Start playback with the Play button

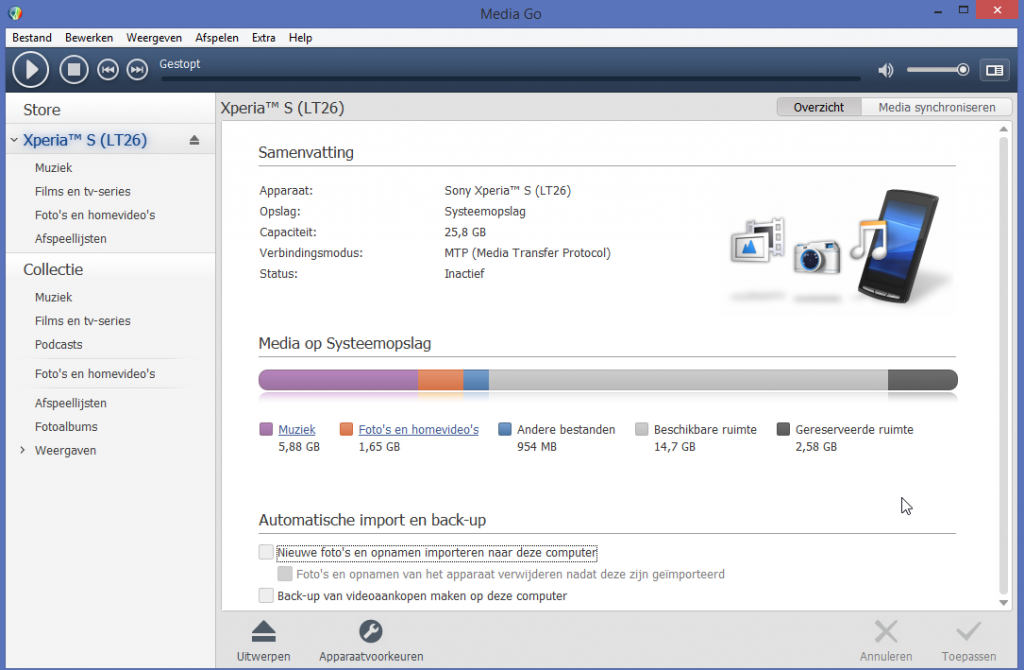[31, 69]
